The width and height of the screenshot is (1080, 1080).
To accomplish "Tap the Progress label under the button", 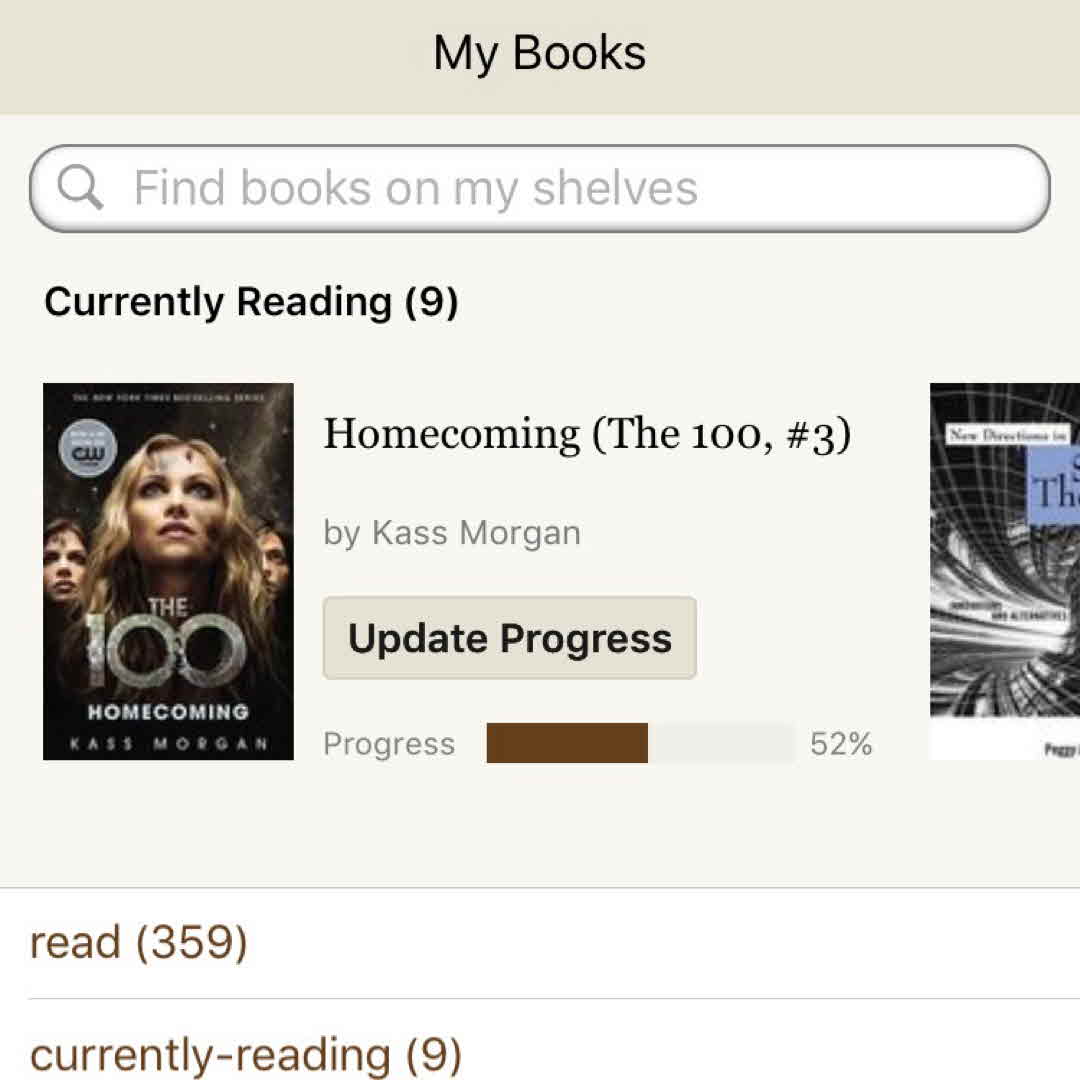I will click(389, 744).
